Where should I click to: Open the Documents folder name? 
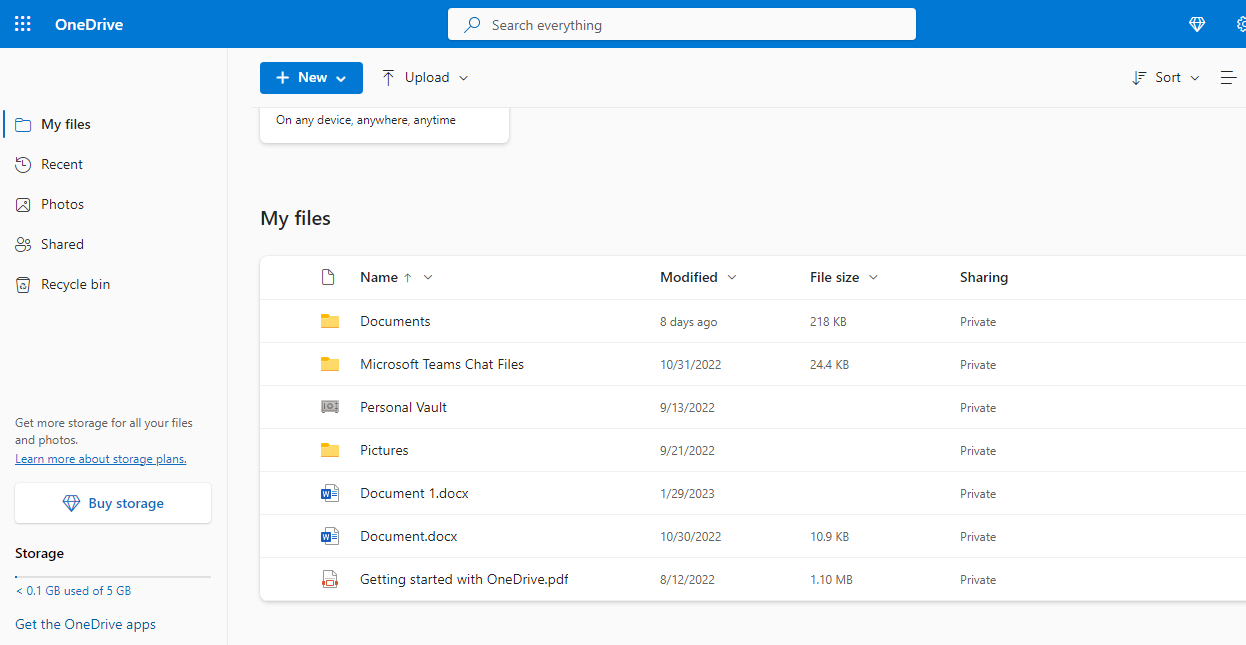(395, 321)
